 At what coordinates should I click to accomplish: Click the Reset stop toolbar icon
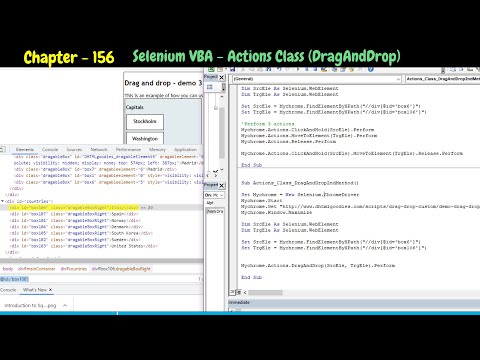pos(315,69)
